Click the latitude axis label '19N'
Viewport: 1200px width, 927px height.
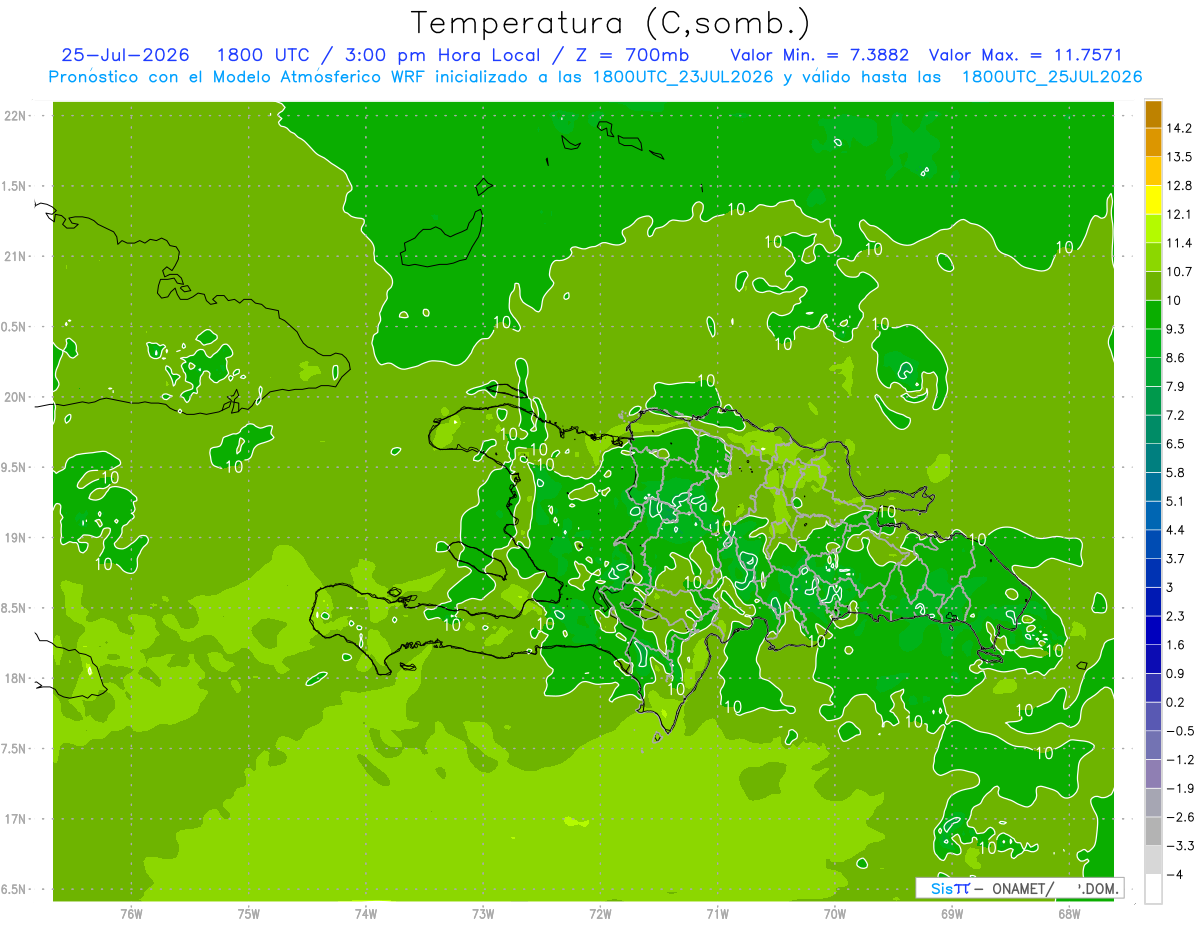(16, 538)
